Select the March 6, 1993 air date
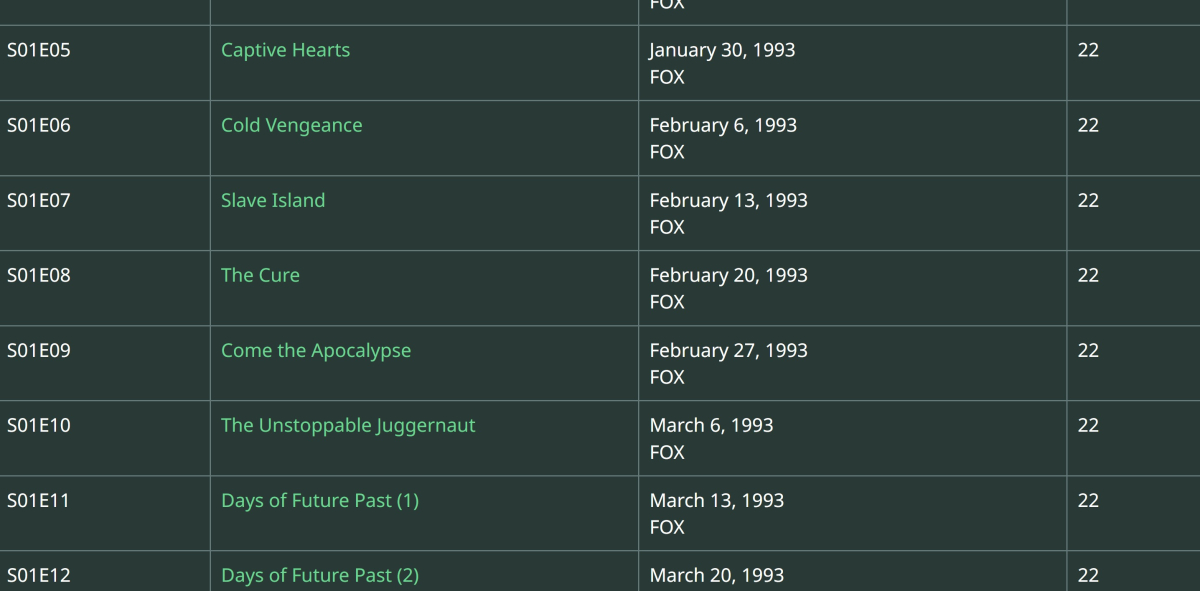The height and width of the screenshot is (591, 1200). pyautogui.click(x=711, y=425)
